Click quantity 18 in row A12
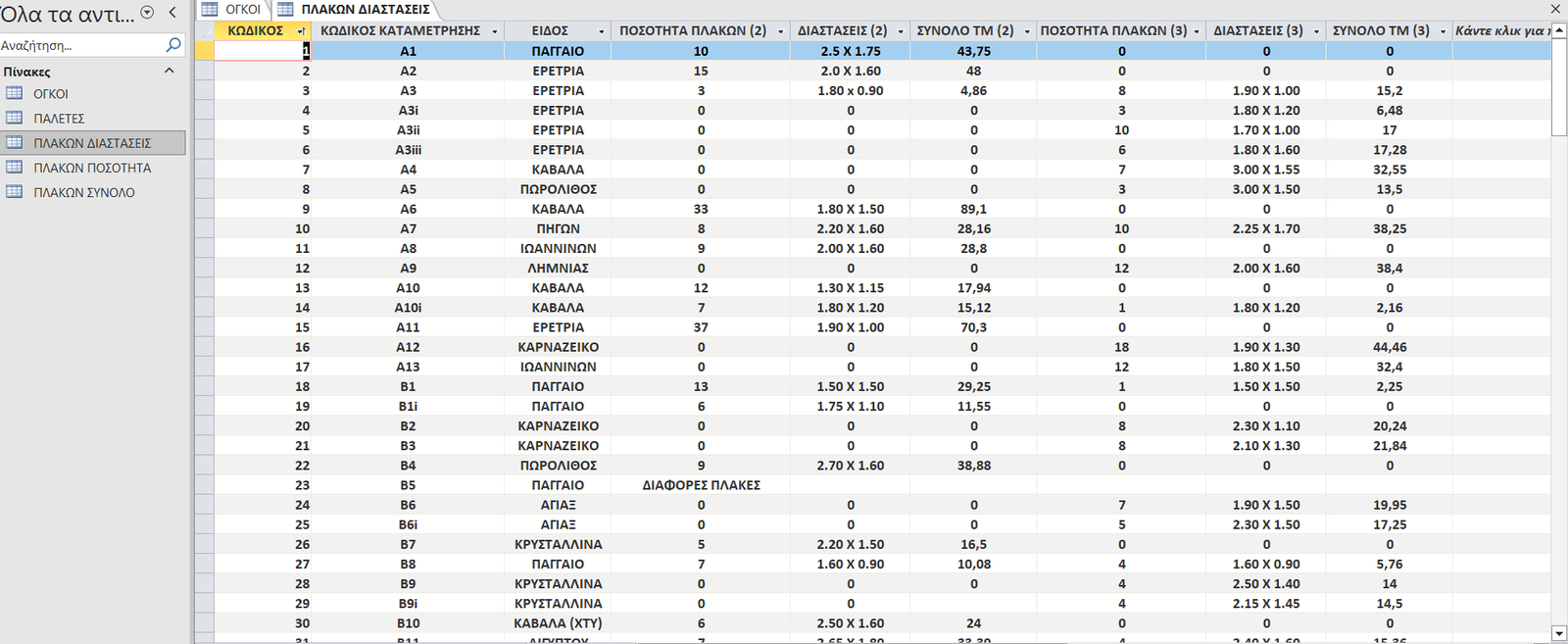1568x644 pixels. point(1121,347)
